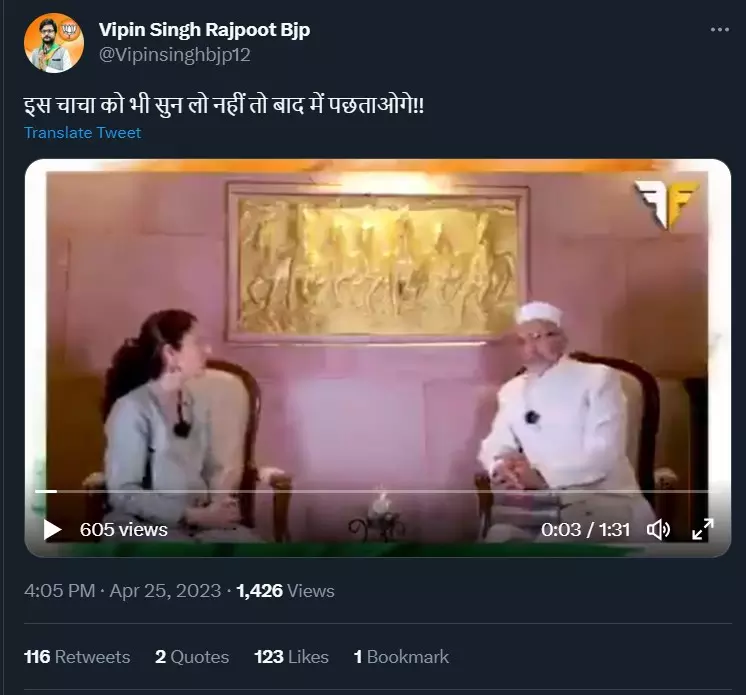This screenshot has width=746, height=695.
Task: Click the 1 Bookmark count
Action: point(401,657)
